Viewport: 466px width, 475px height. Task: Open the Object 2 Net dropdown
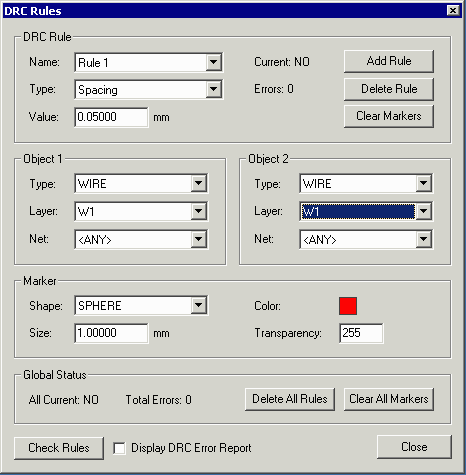coord(366,239)
